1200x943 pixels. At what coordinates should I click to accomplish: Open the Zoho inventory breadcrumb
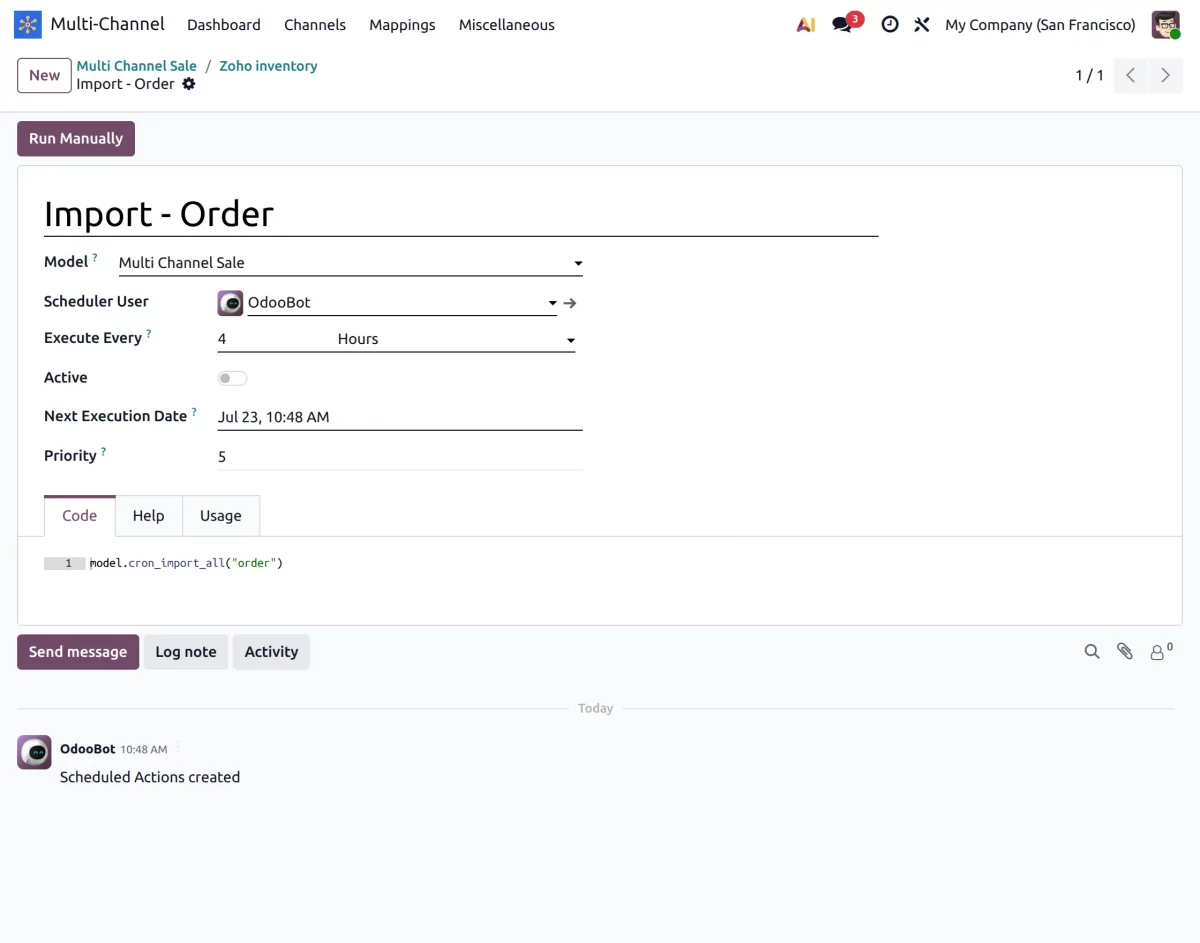pos(268,66)
